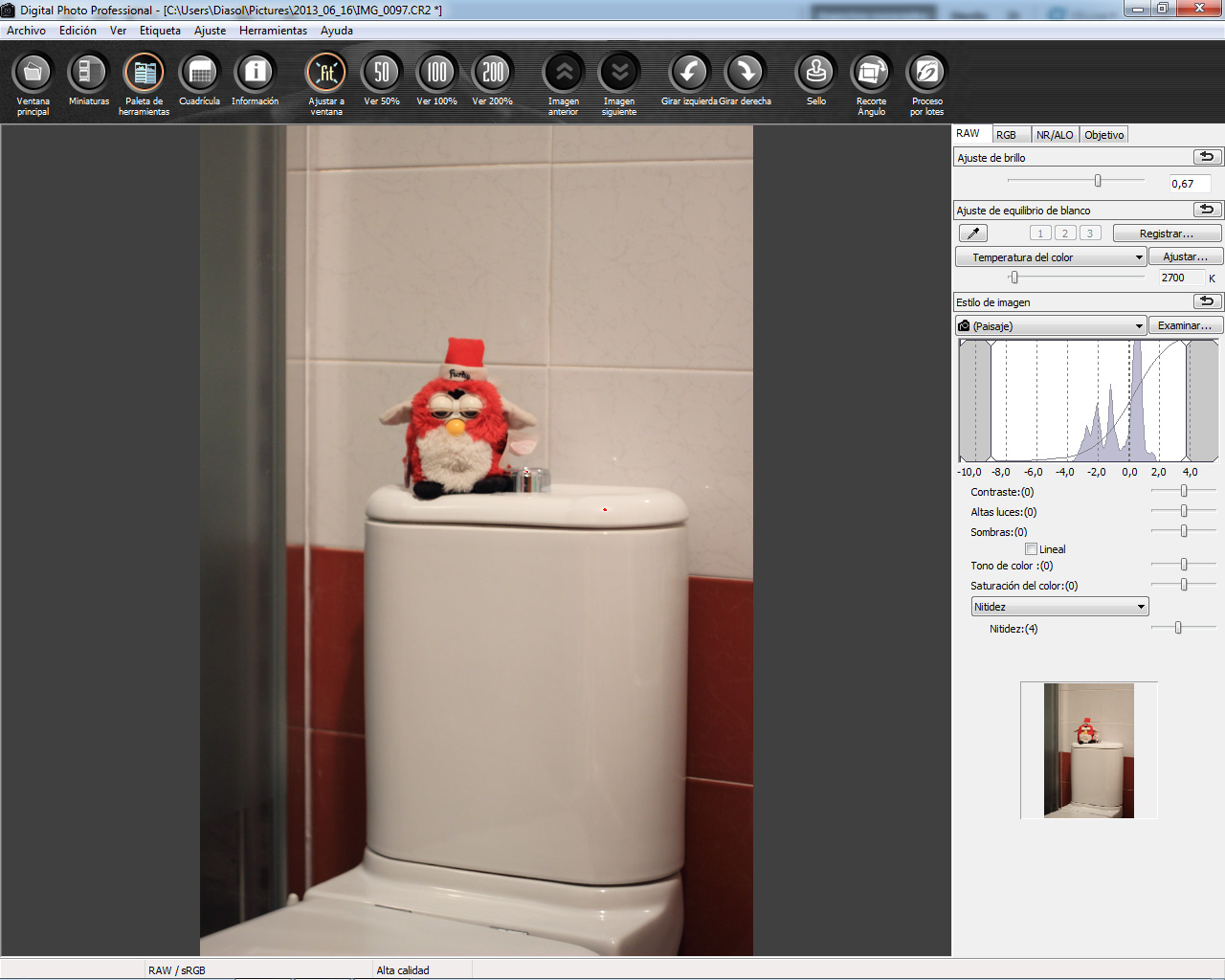Open the Ayuda menu

(336, 31)
